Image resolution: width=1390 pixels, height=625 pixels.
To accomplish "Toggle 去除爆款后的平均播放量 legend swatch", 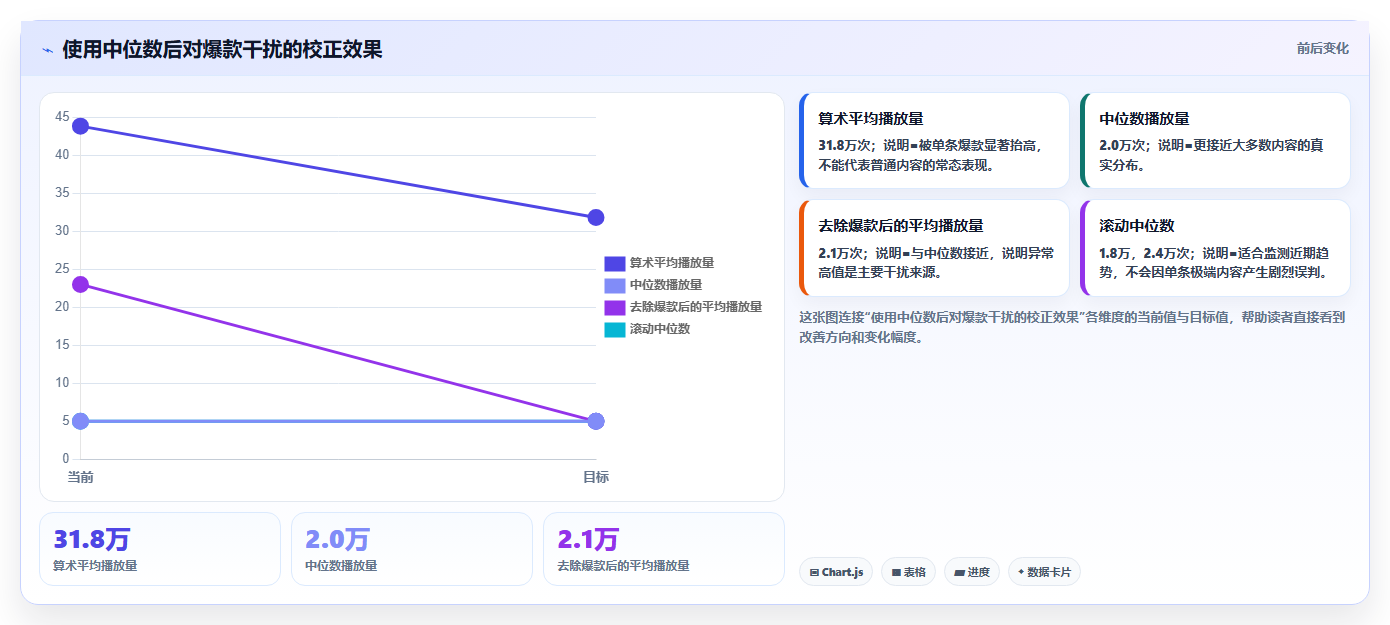I will point(615,307).
